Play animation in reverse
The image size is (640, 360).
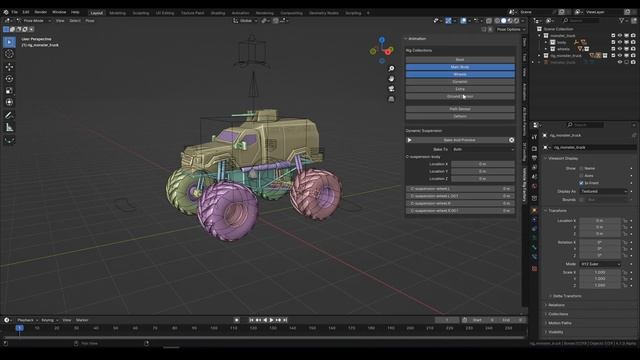pos(265,320)
